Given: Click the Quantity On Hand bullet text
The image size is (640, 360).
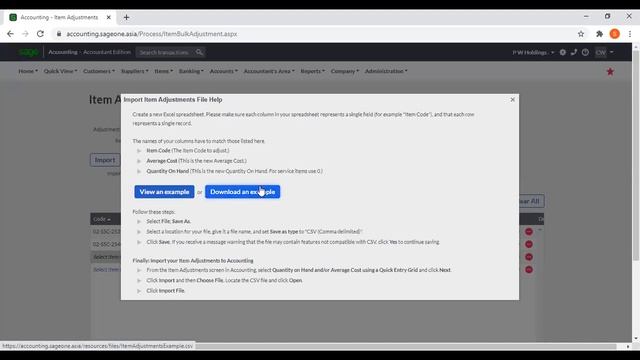Looking at the screenshot, I should [234, 171].
